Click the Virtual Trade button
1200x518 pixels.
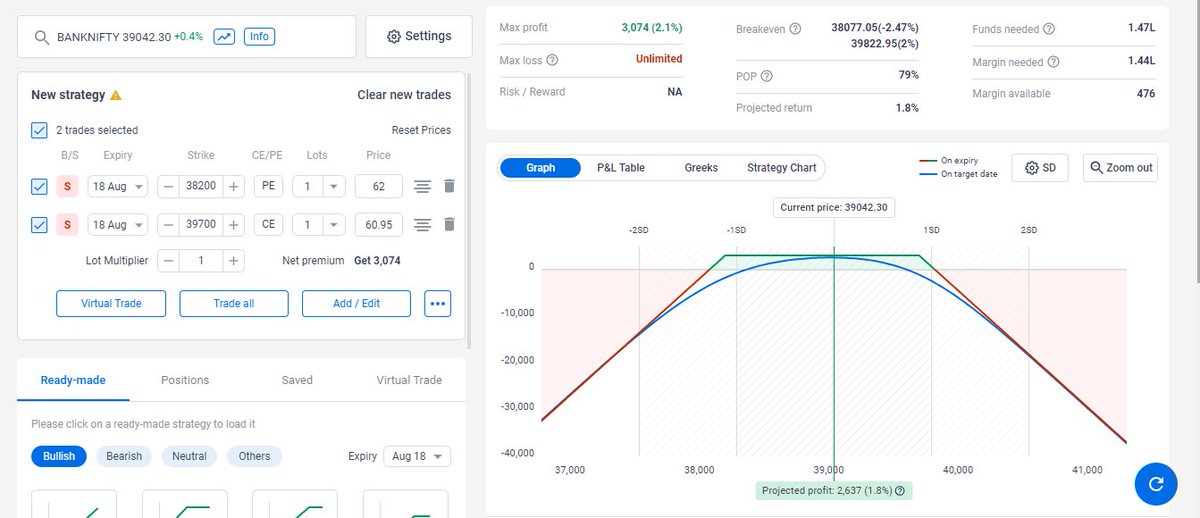(111, 303)
